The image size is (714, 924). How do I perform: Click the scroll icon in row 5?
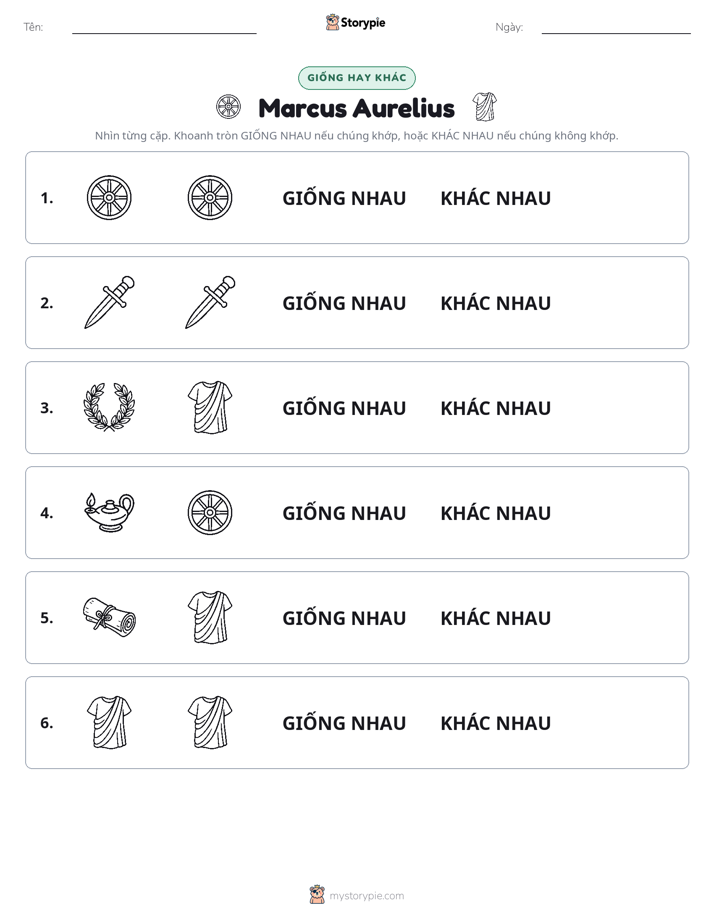point(109,616)
